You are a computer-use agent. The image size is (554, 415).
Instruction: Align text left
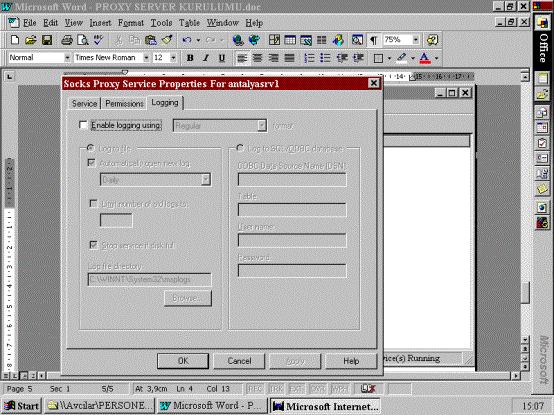tap(242, 58)
